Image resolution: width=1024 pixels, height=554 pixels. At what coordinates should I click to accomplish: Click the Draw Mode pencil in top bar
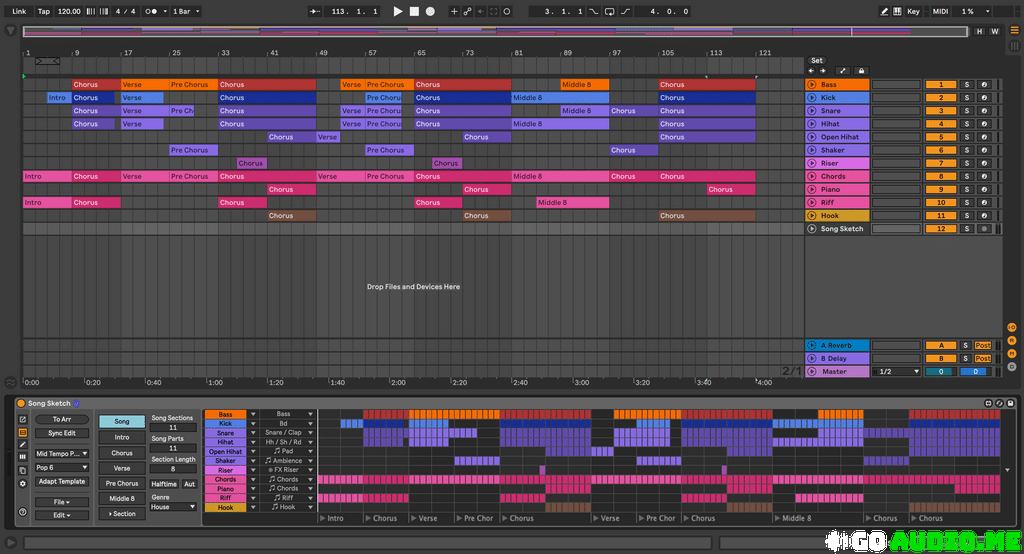pos(884,11)
